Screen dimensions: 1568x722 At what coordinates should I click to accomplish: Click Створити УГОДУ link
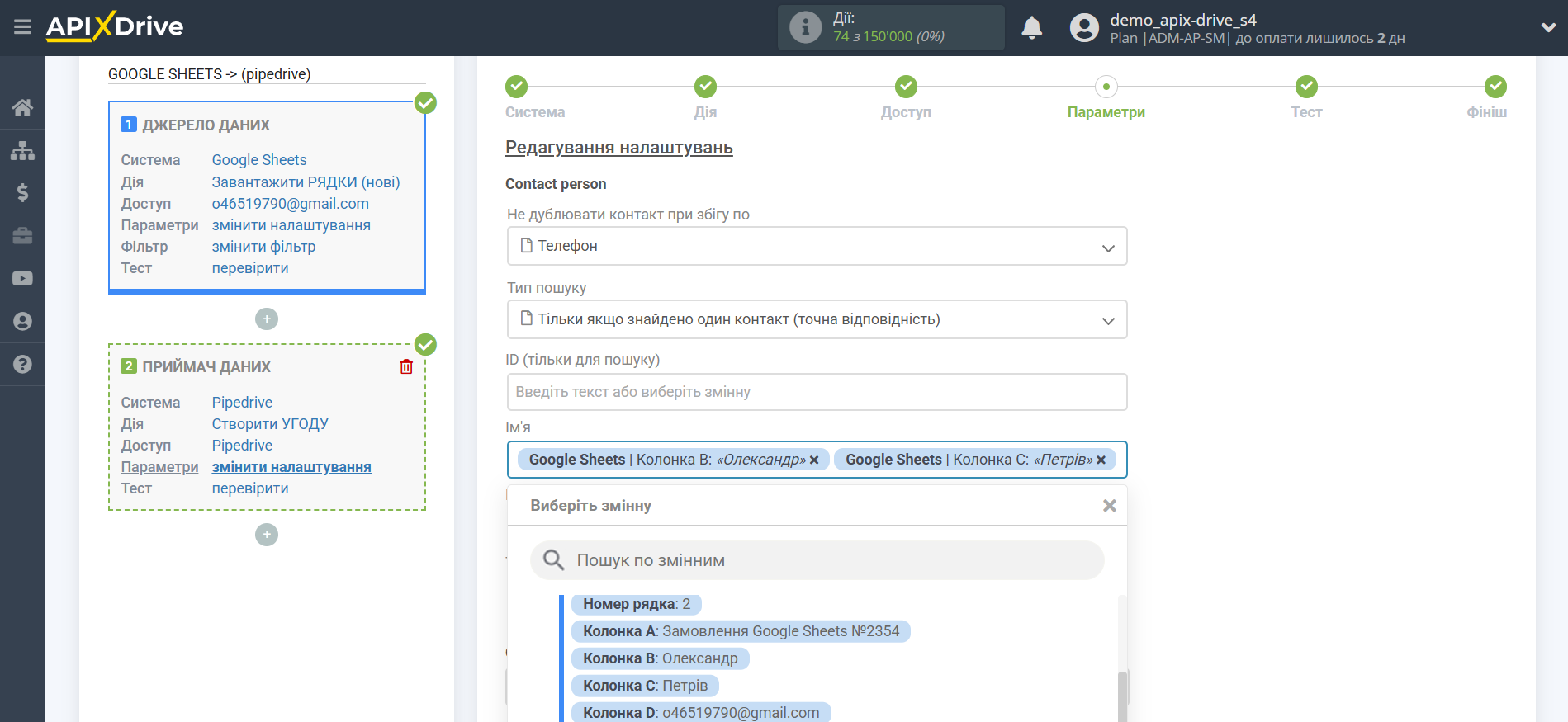[x=270, y=424]
